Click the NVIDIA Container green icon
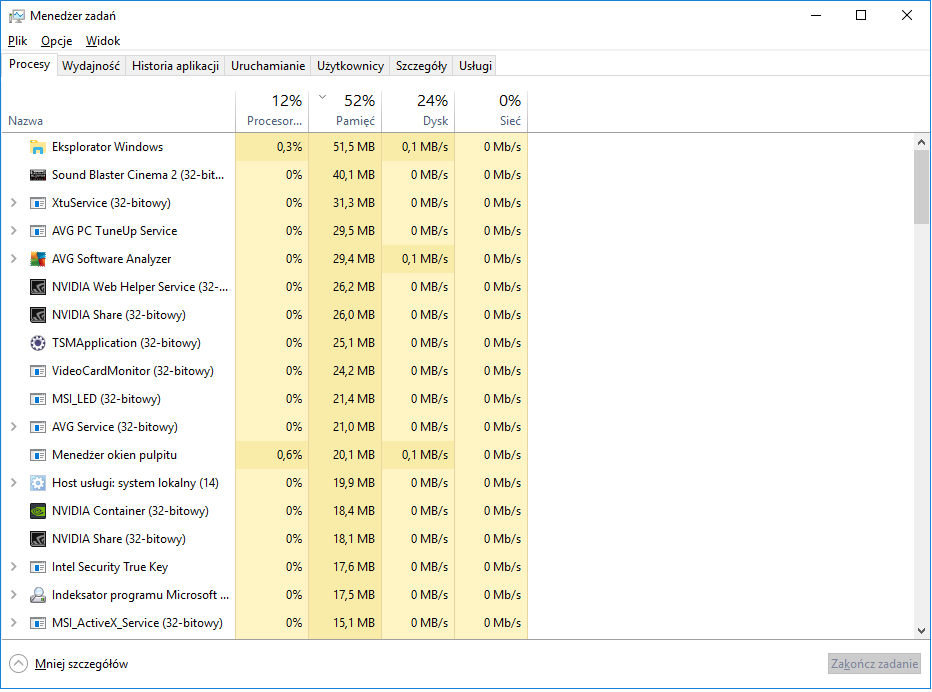The image size is (932, 692). click(x=37, y=511)
